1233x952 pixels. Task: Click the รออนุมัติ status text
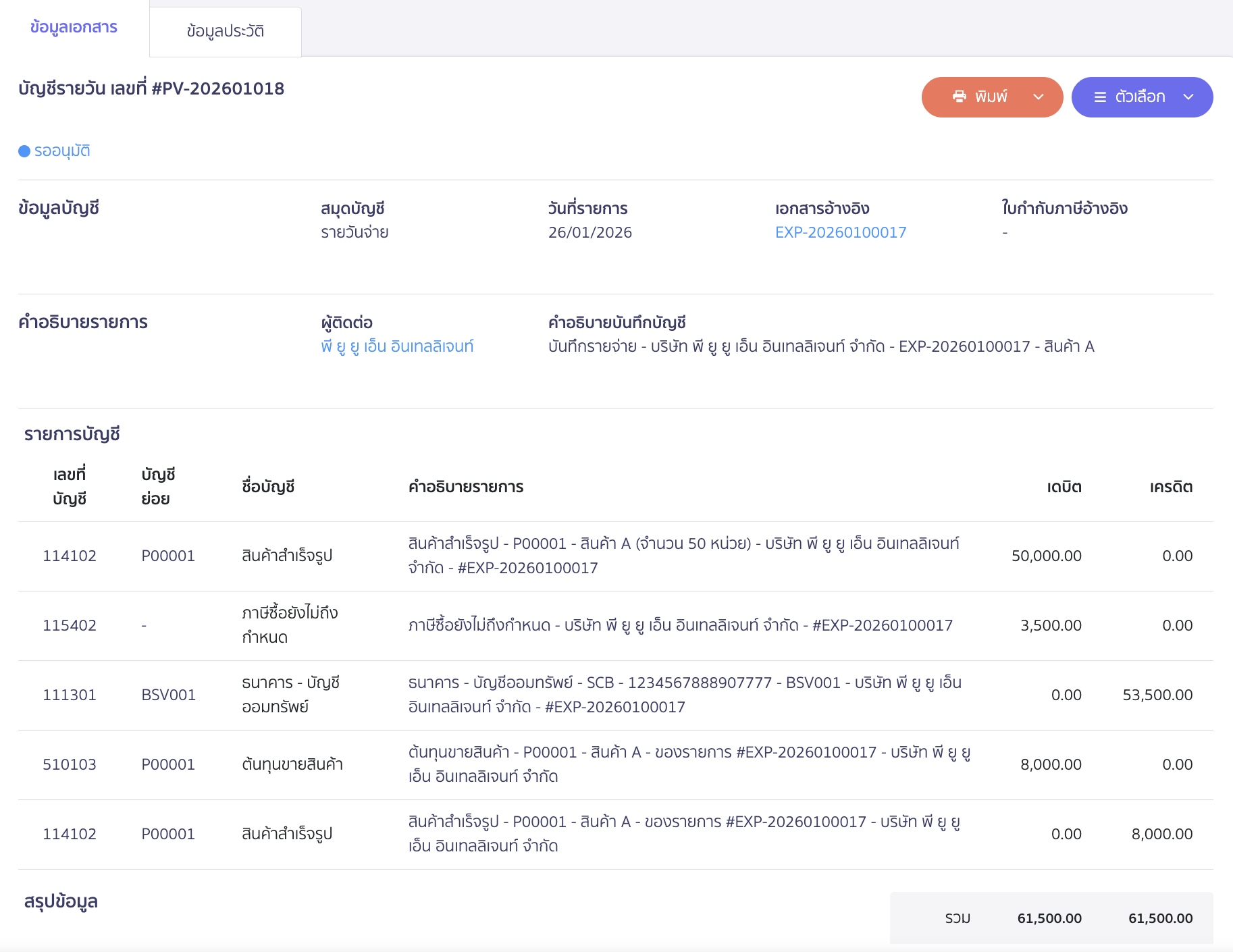click(62, 151)
